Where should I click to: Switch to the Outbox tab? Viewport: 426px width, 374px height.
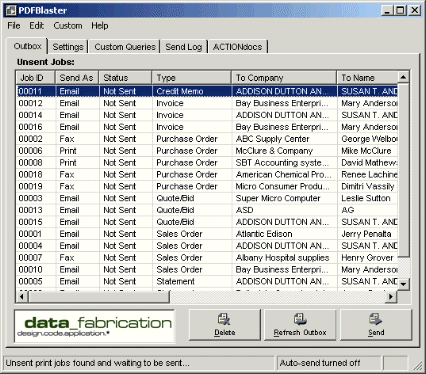(28, 46)
